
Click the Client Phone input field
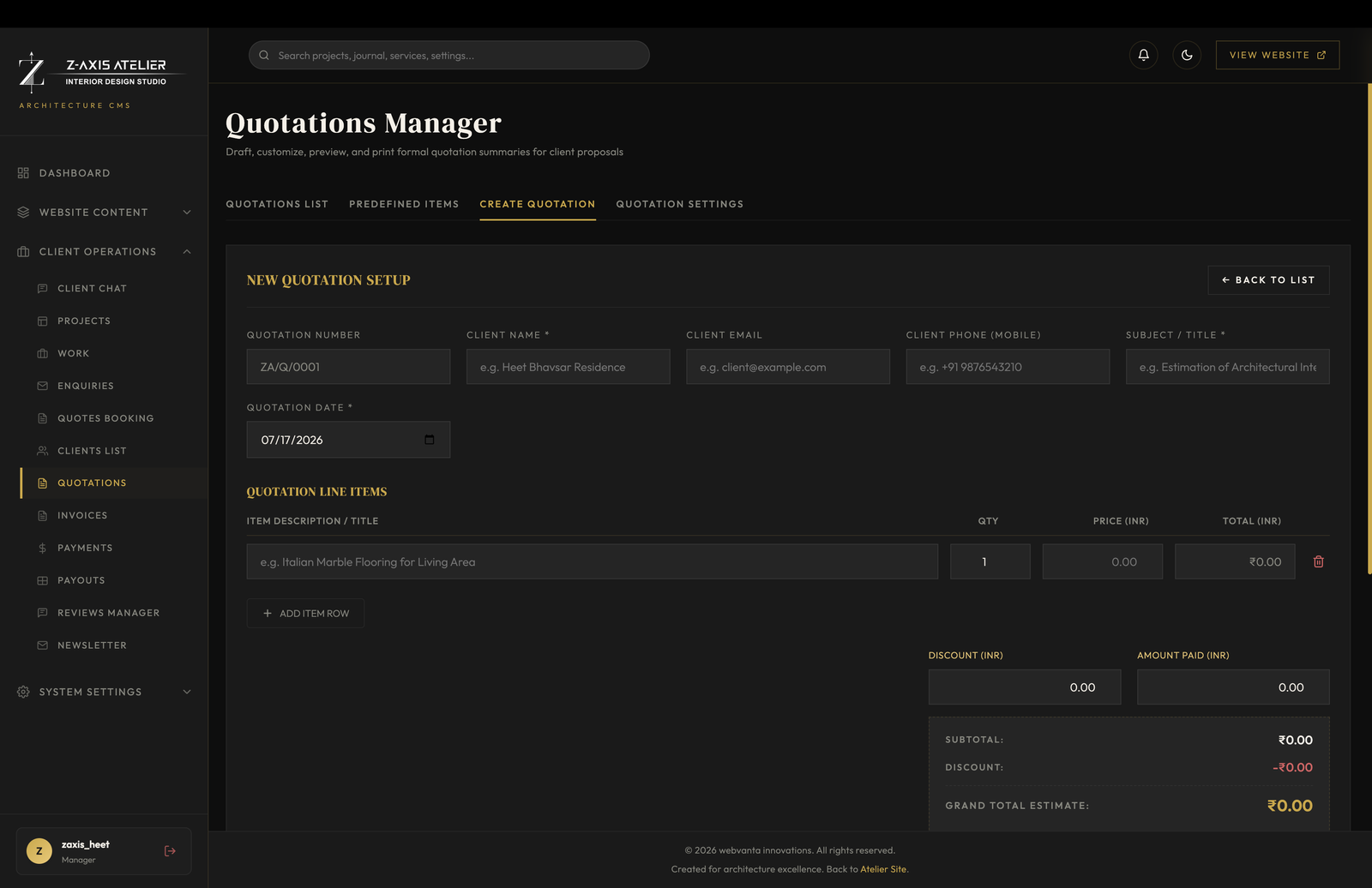(1008, 367)
